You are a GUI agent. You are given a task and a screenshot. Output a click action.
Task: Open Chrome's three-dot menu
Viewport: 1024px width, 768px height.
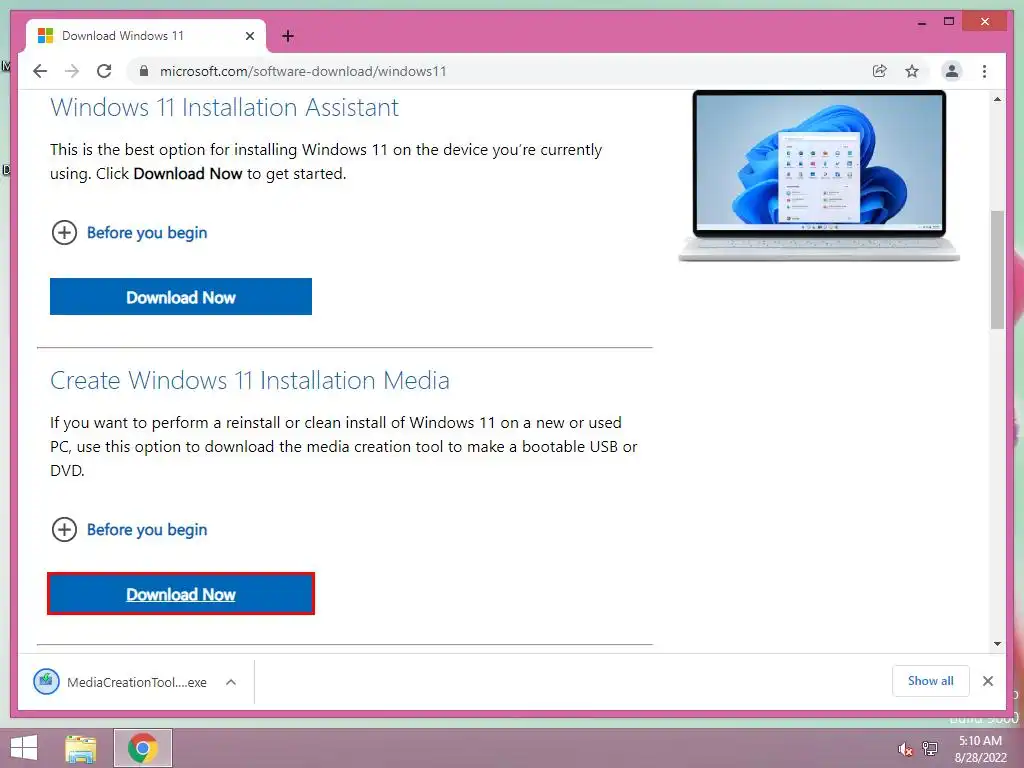[984, 71]
